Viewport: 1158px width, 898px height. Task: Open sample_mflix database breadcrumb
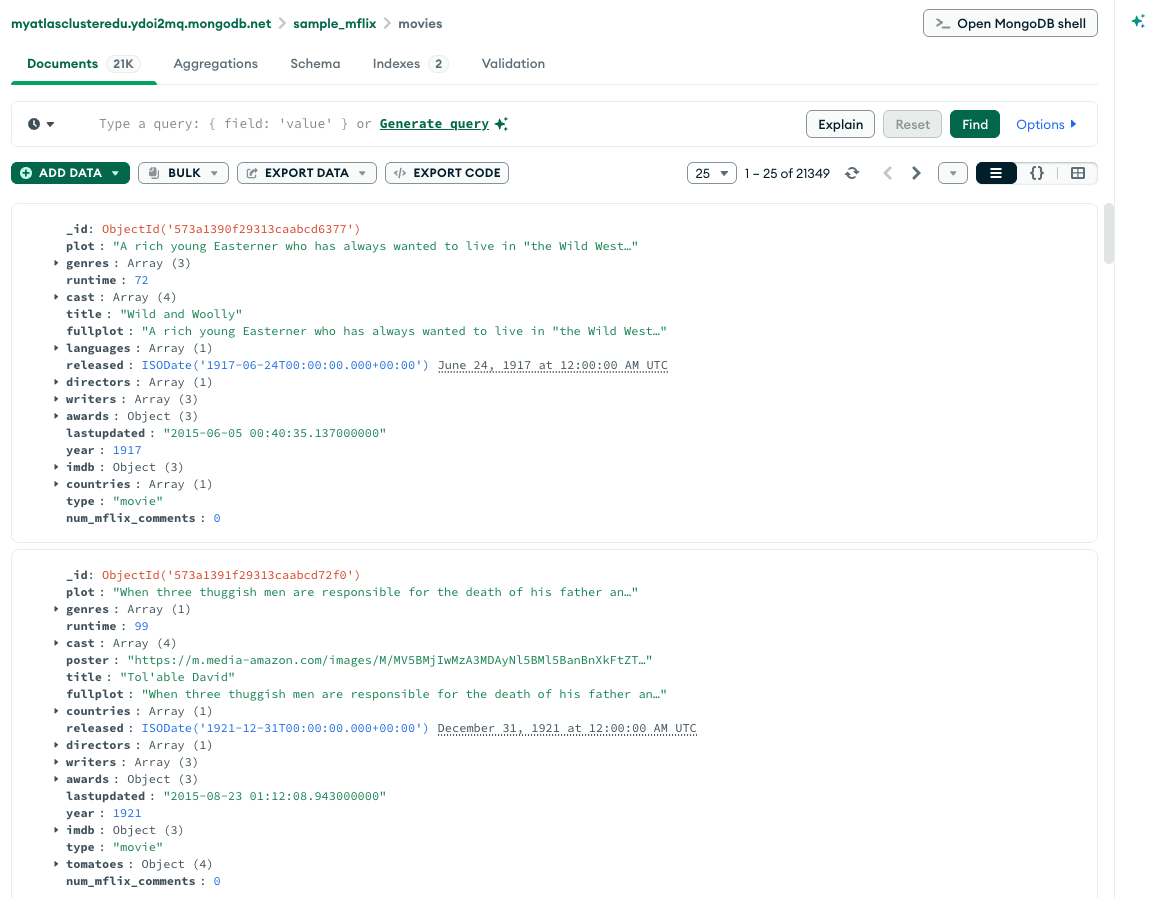click(x=335, y=24)
